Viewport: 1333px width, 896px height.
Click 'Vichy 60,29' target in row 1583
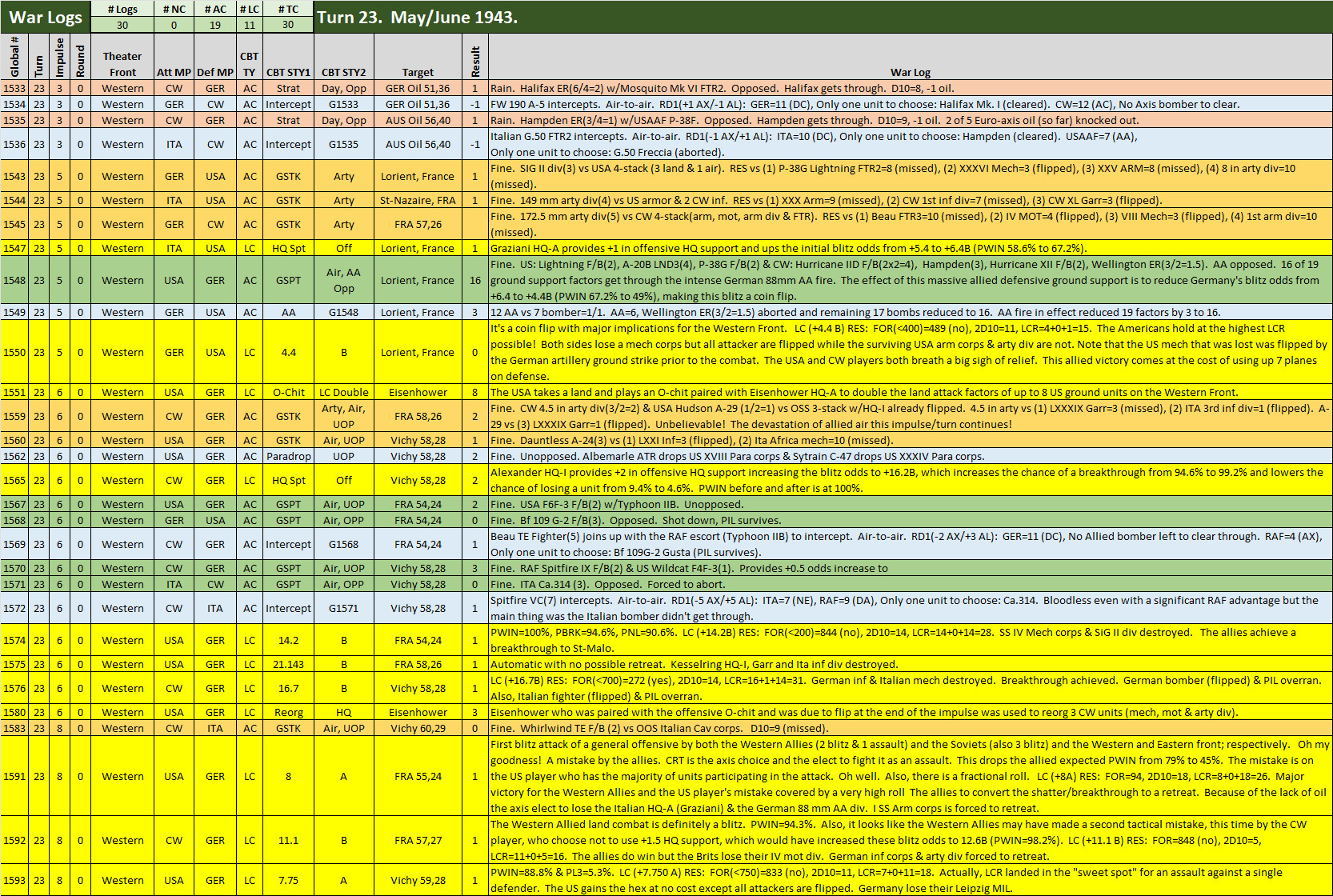418,728
